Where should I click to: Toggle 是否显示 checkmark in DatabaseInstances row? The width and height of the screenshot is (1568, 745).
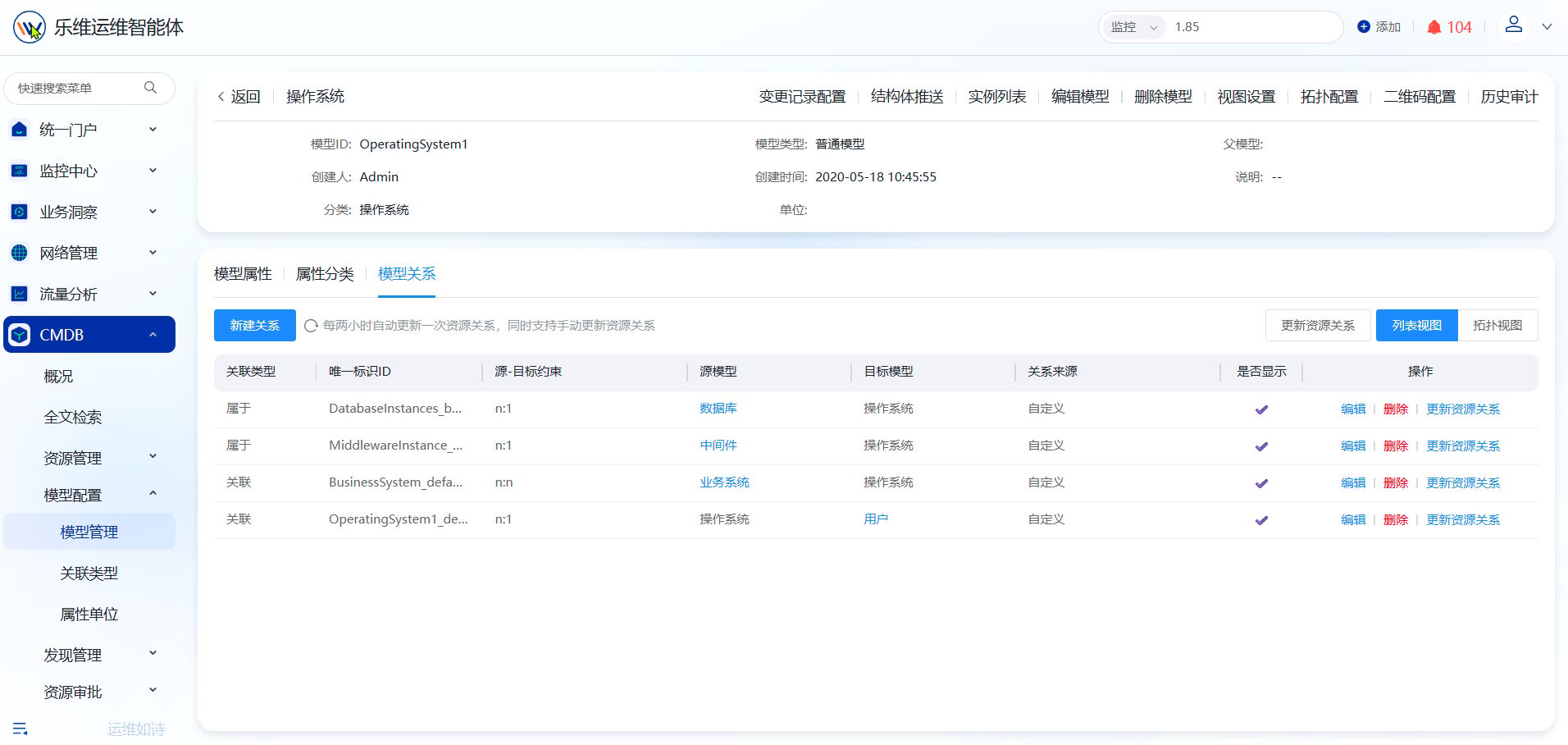coord(1261,409)
